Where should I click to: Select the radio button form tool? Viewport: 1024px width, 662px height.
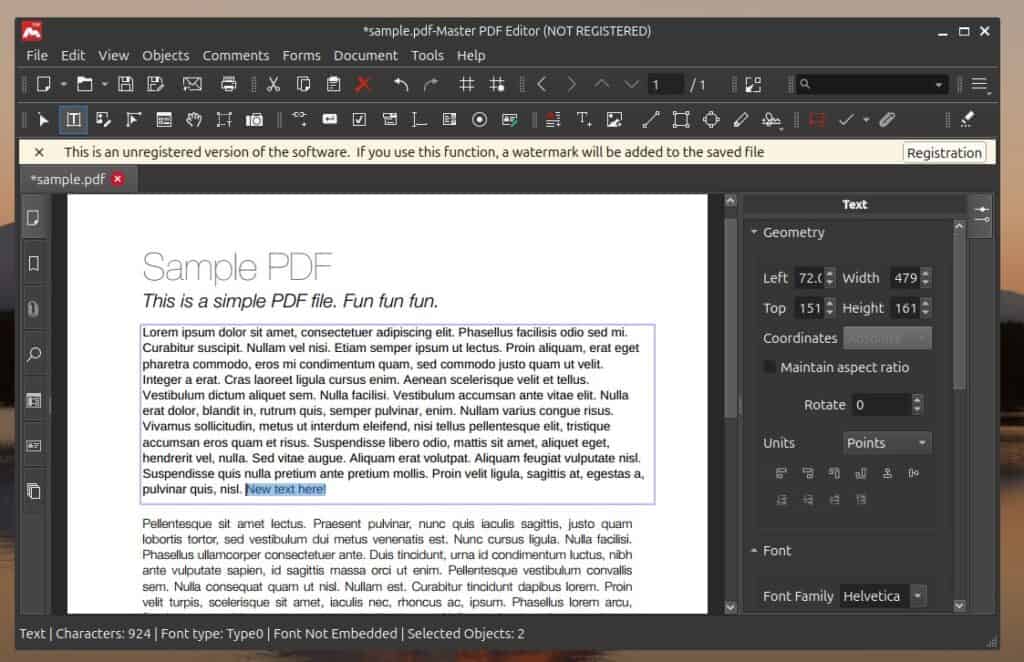pyautogui.click(x=479, y=120)
